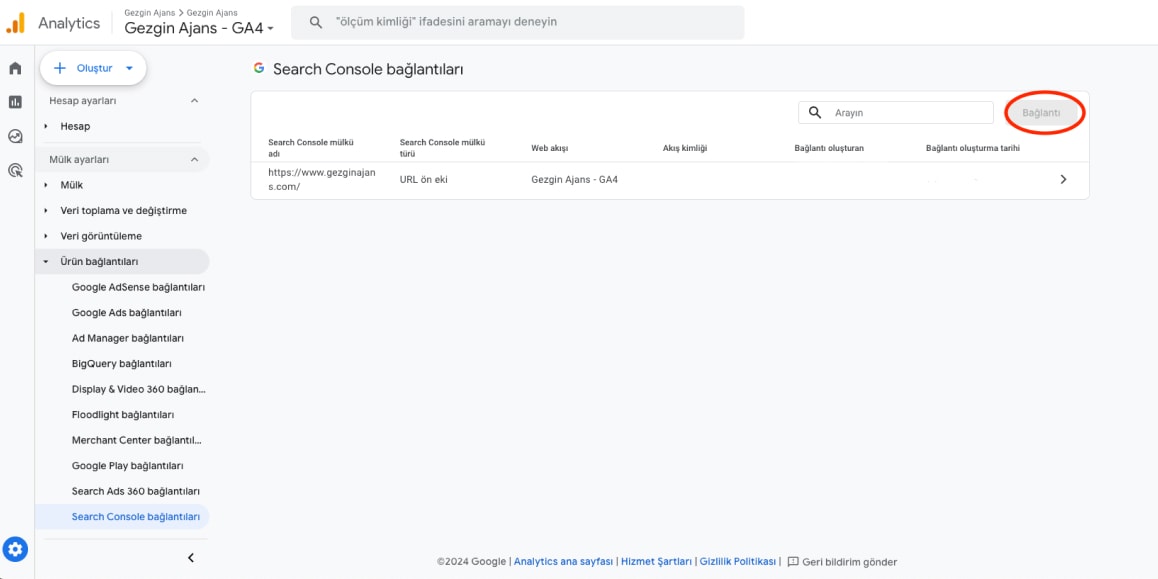Open Google AdSense bağlantıları
Screen dimensions: 1158x579
[x=138, y=287]
